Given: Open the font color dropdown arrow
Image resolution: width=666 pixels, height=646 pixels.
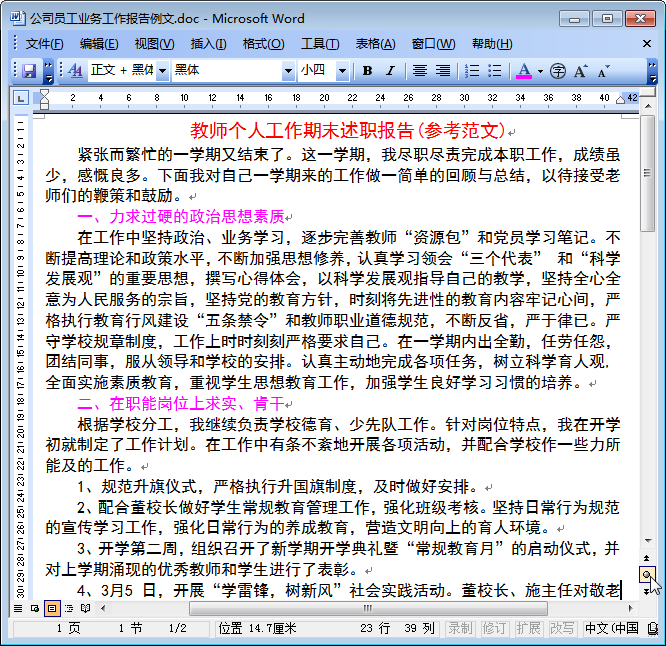Looking at the screenshot, I should pos(540,71).
